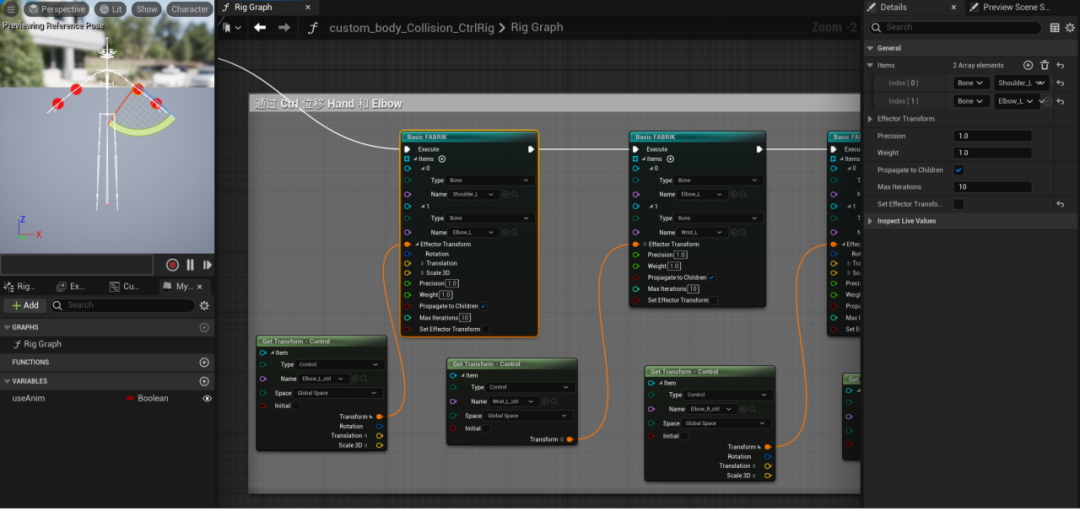1080x511 pixels.
Task: Add a new function with plus icon
Action: [204, 362]
